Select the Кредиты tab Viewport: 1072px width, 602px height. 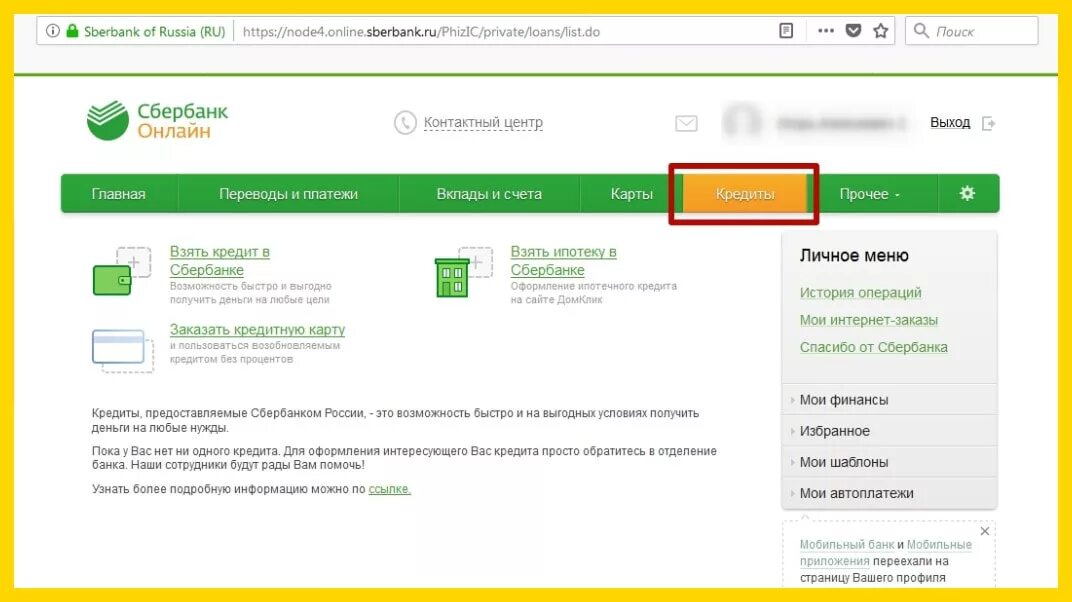point(745,194)
